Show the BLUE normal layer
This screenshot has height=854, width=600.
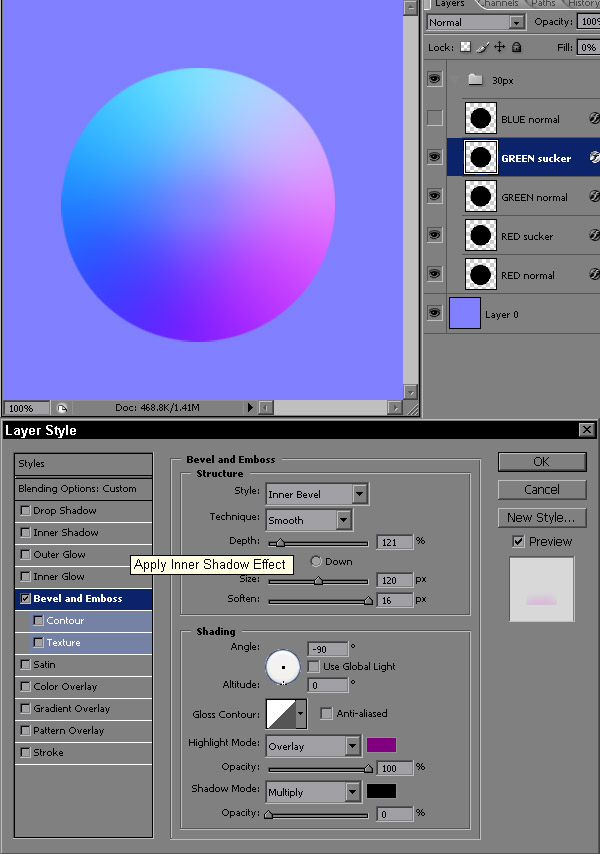point(434,118)
